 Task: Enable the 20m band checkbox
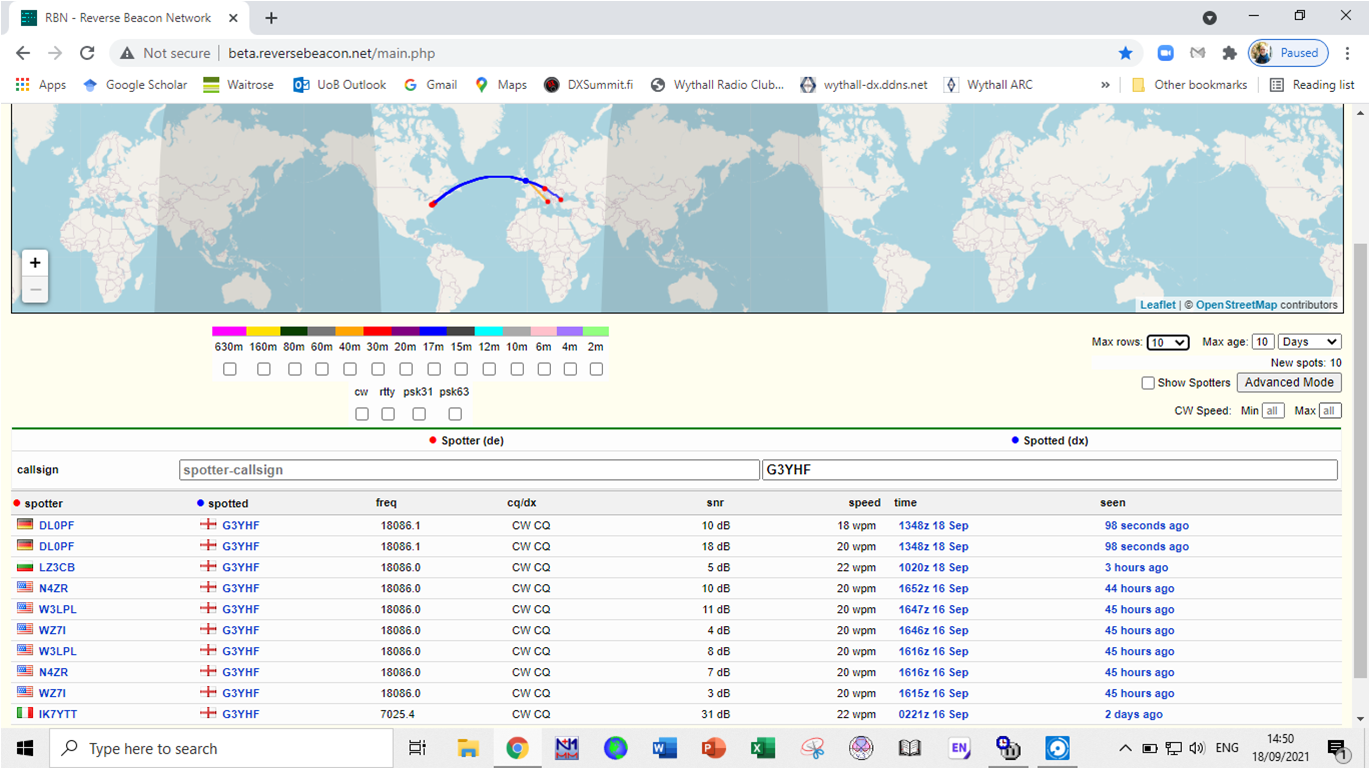click(x=406, y=369)
